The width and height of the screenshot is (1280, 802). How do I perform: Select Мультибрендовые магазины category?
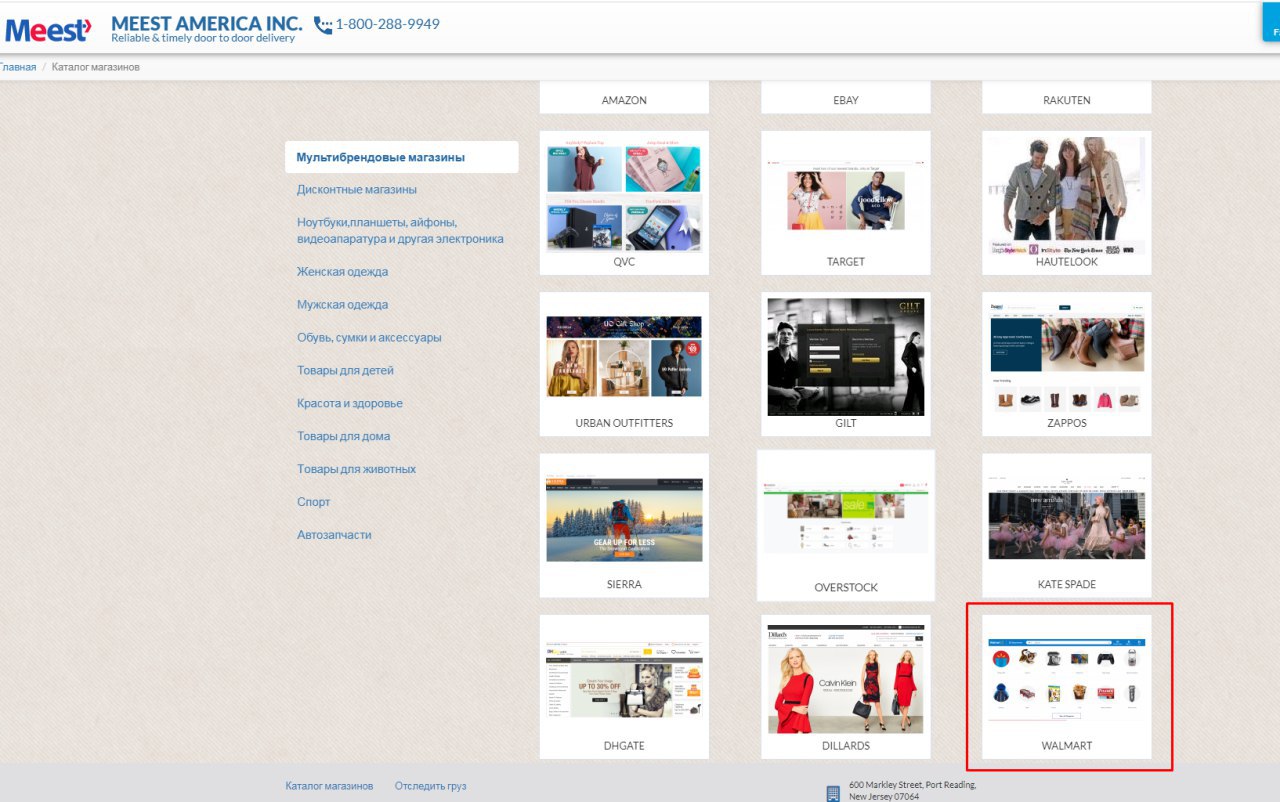pos(402,157)
